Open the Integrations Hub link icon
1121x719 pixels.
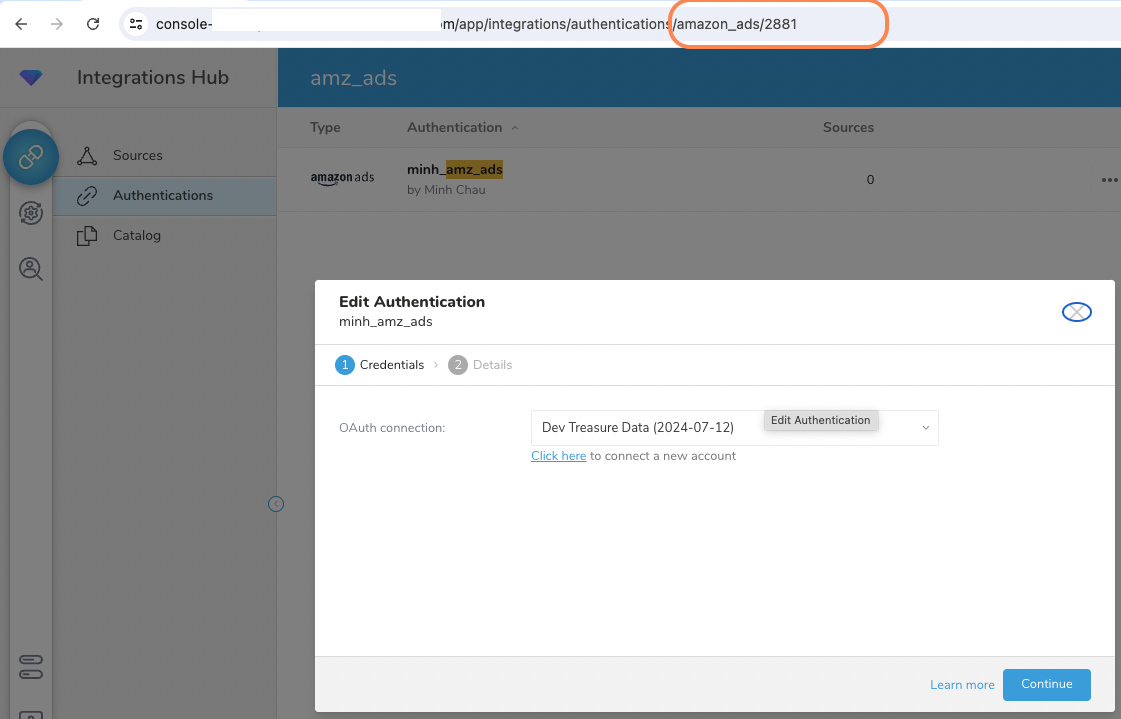pyautogui.click(x=31, y=156)
